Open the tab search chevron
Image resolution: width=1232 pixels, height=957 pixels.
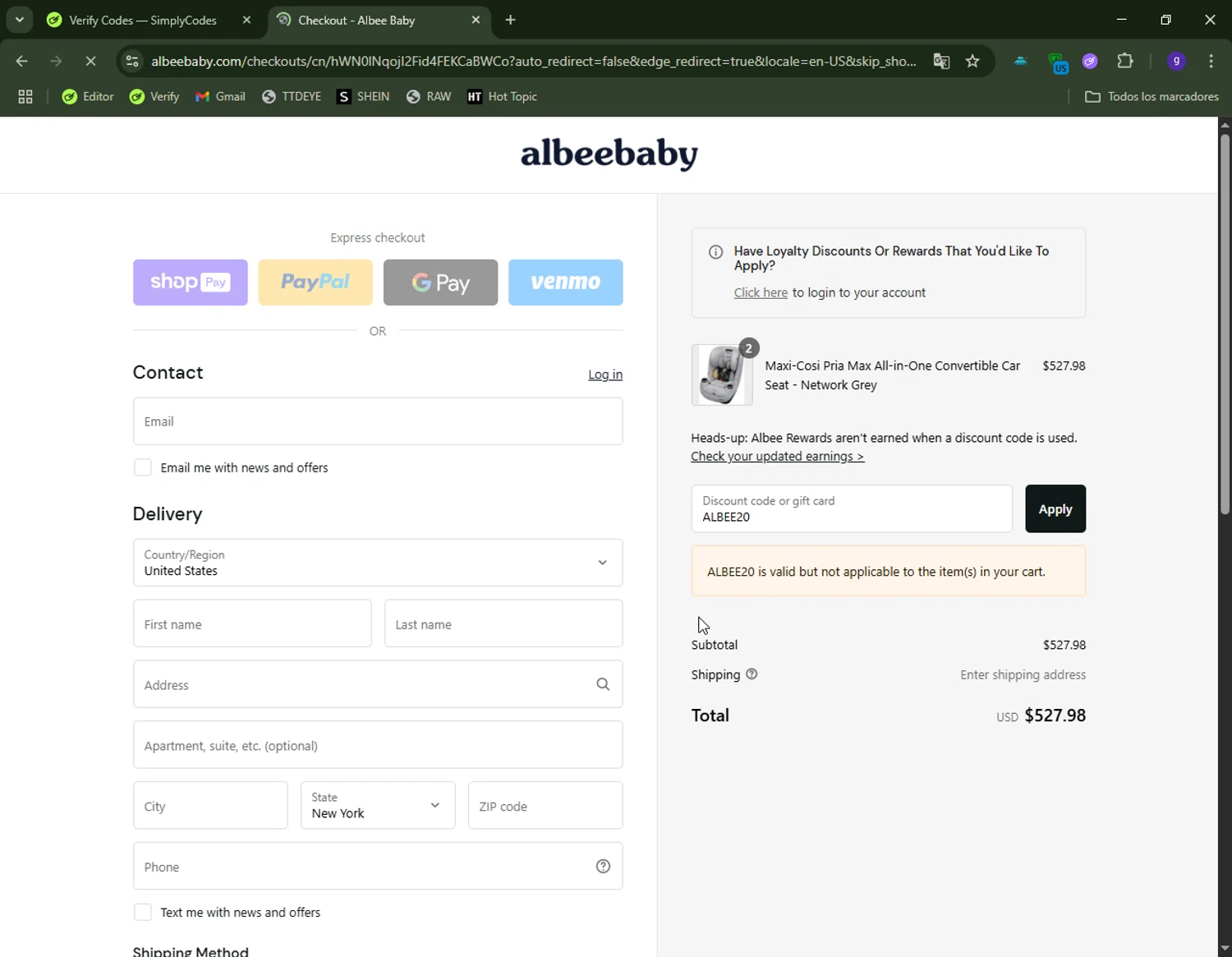click(19, 20)
